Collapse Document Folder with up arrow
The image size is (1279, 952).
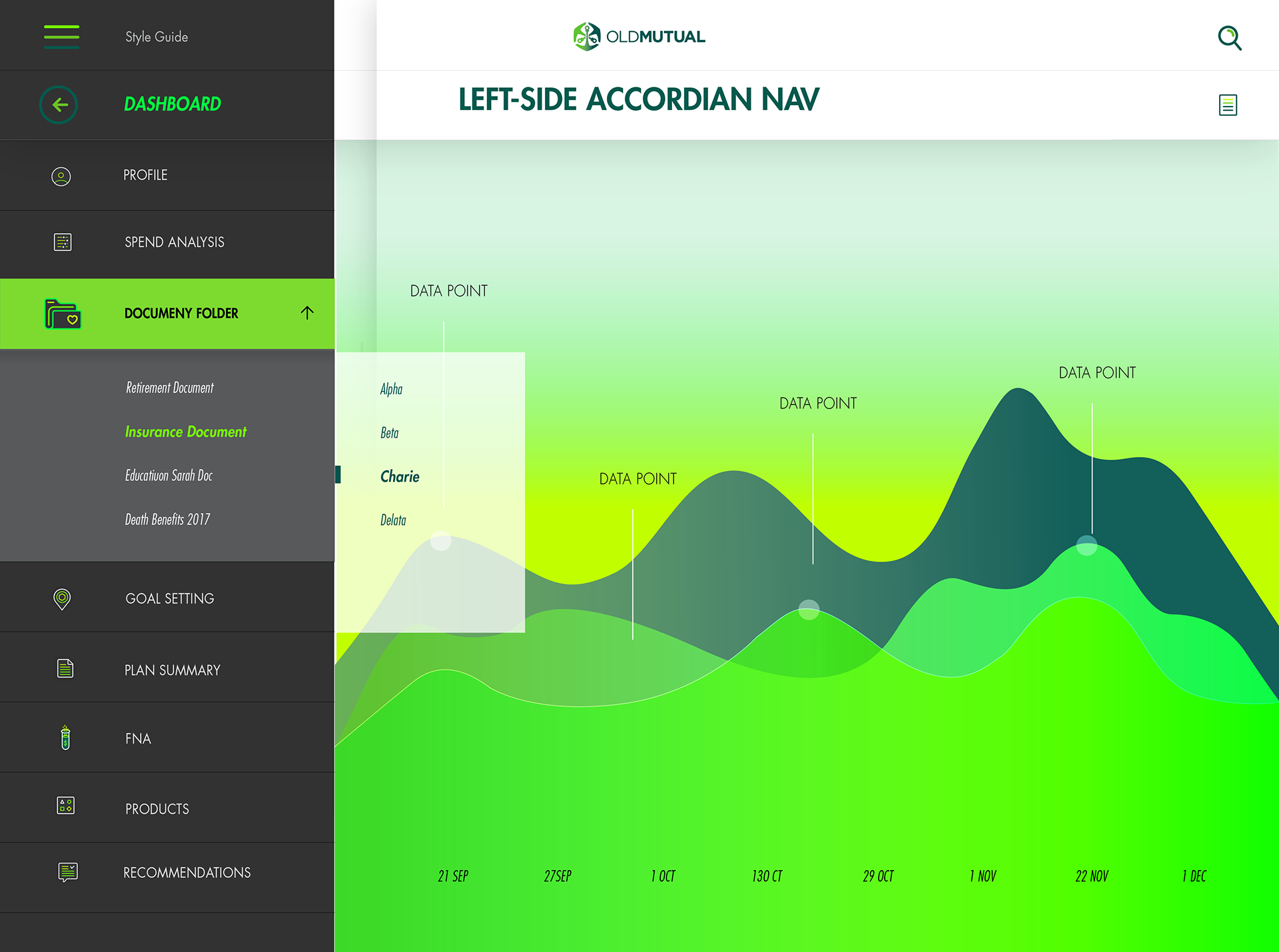click(x=307, y=312)
